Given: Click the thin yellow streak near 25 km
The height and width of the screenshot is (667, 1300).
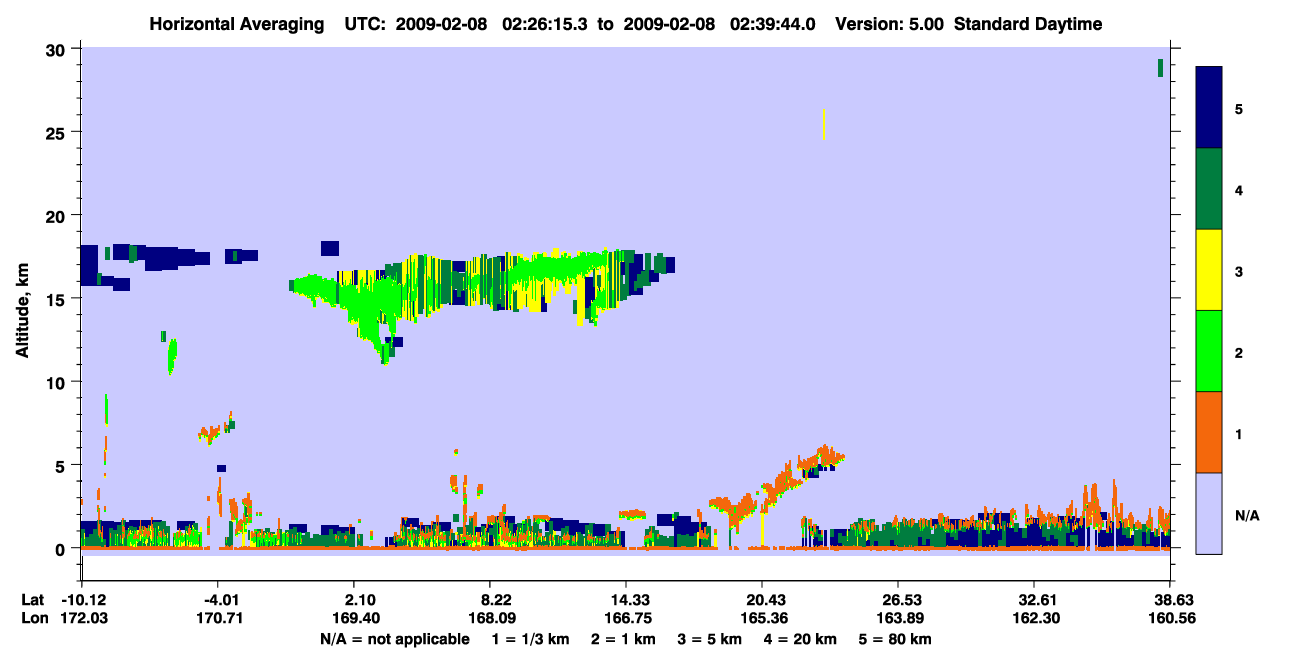Looking at the screenshot, I should click(x=824, y=124).
